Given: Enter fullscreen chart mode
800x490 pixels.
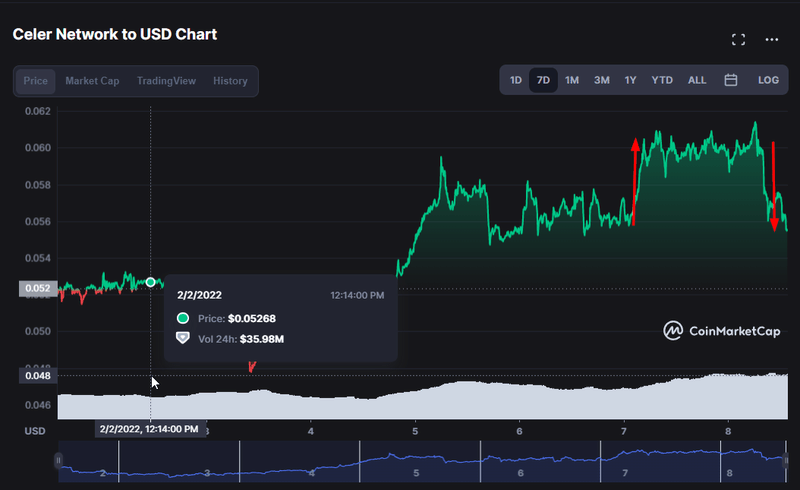Looking at the screenshot, I should tap(739, 40).
